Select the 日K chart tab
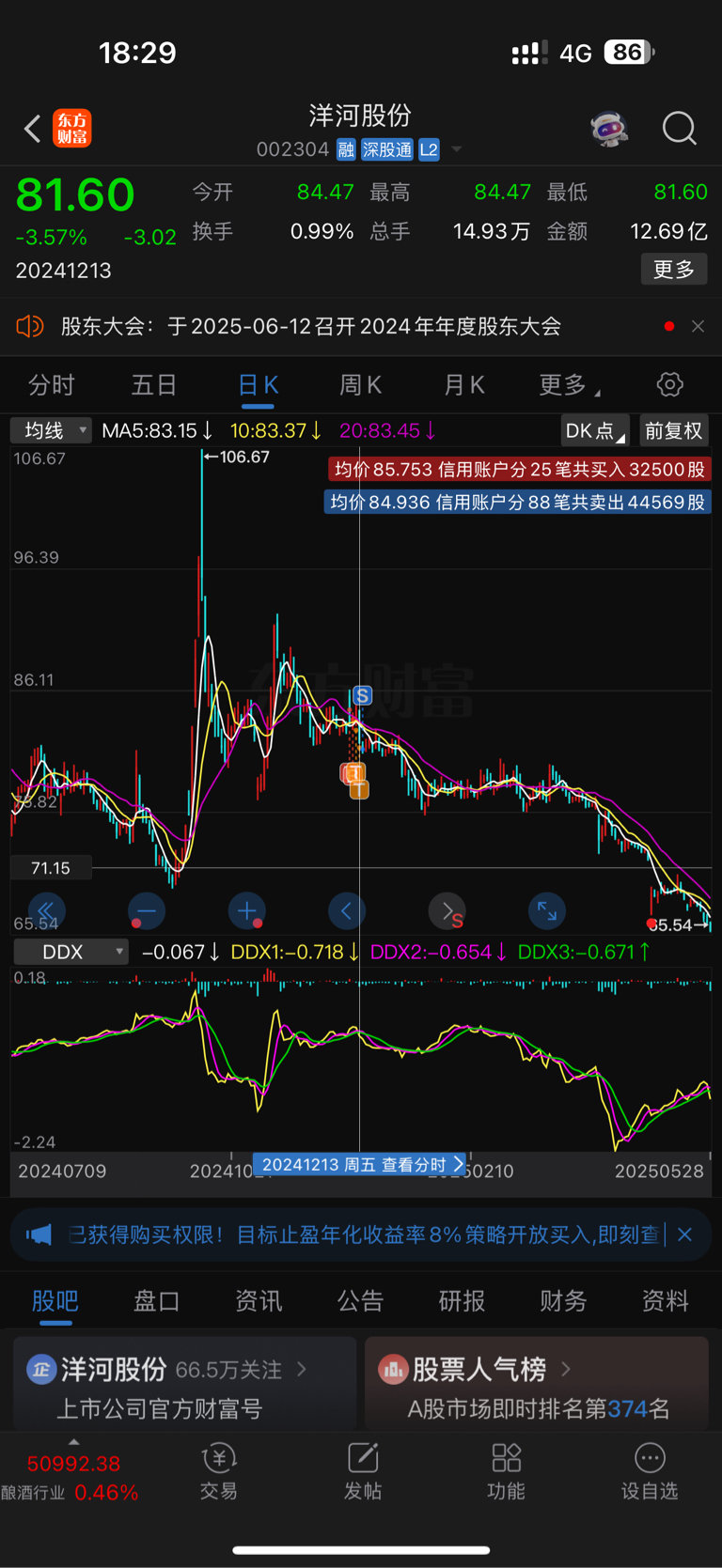The image size is (722, 1568). (258, 385)
